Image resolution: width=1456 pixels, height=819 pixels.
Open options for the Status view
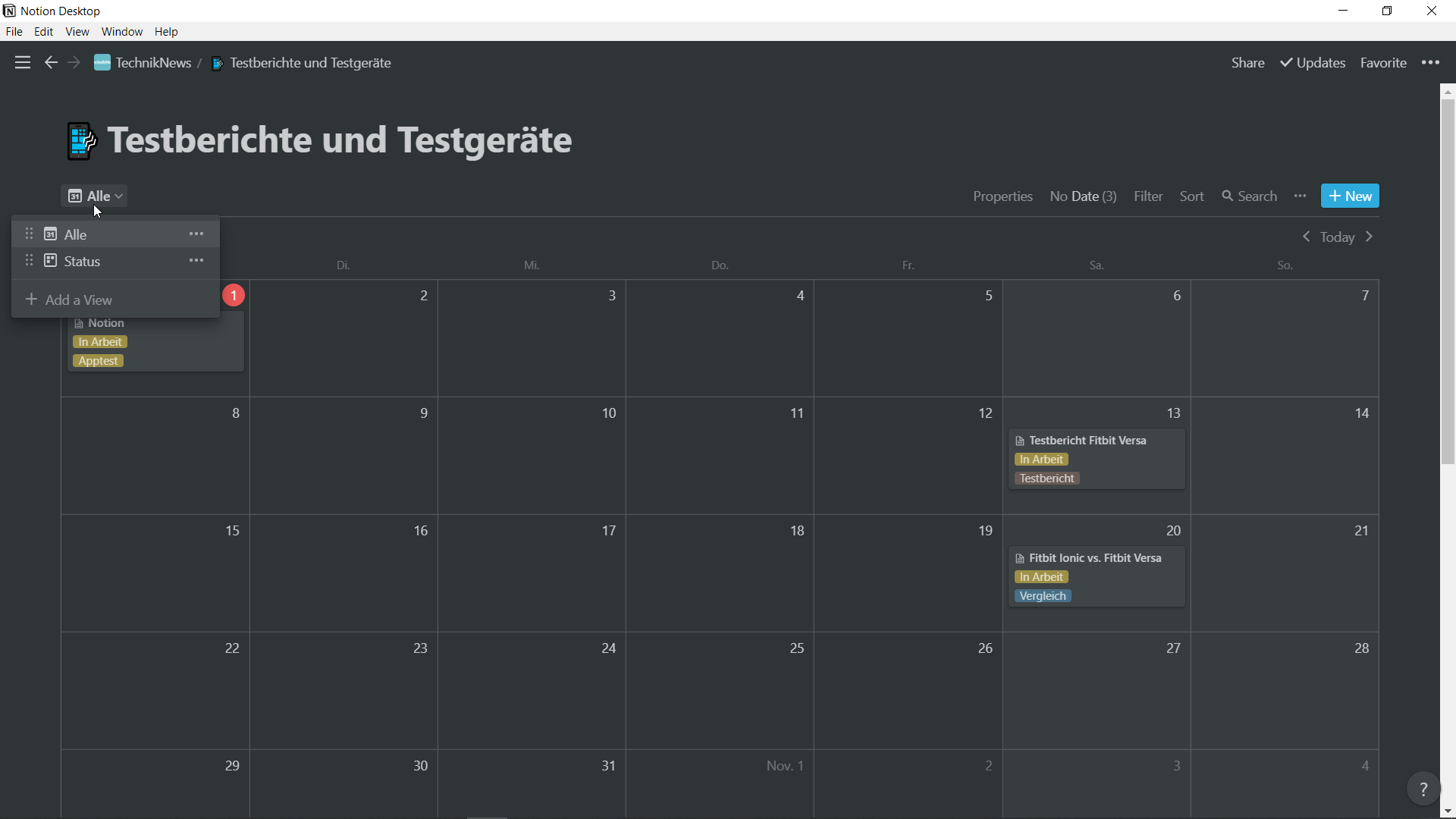[196, 261]
